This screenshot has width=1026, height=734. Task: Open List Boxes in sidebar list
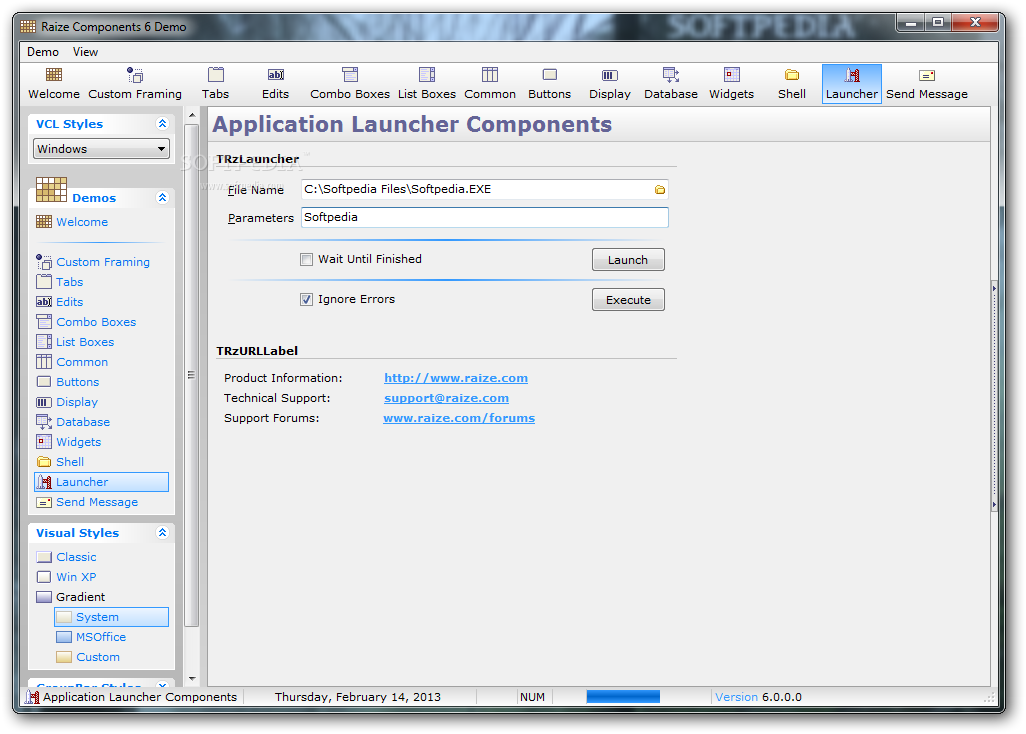[x=75, y=342]
